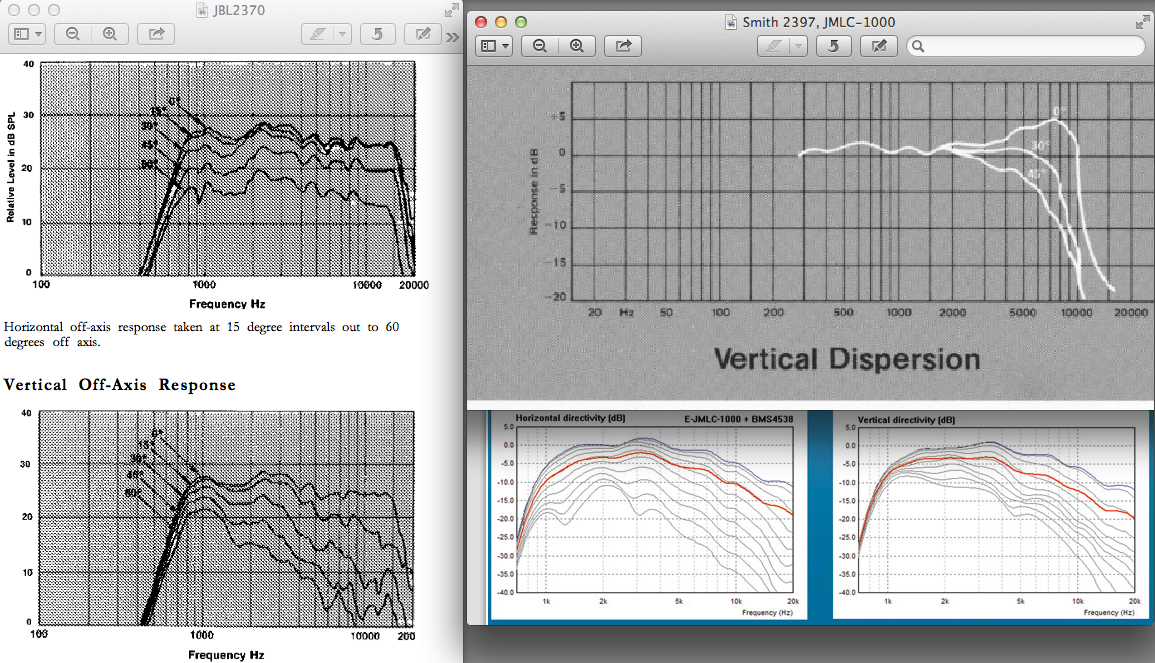The height and width of the screenshot is (663, 1155).
Task: Zoom in on the JBL2370 document
Action: pyautogui.click(x=110, y=34)
